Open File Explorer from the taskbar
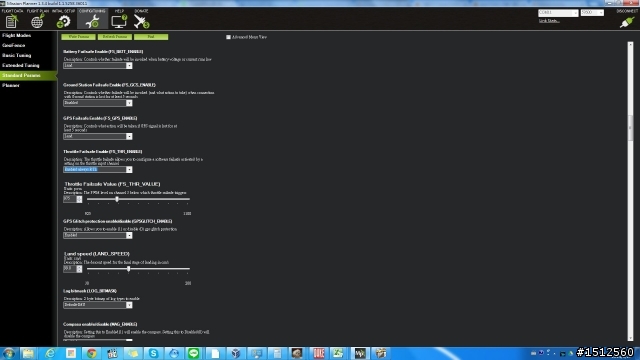Image resolution: width=640 pixels, height=360 pixels. 28,353
